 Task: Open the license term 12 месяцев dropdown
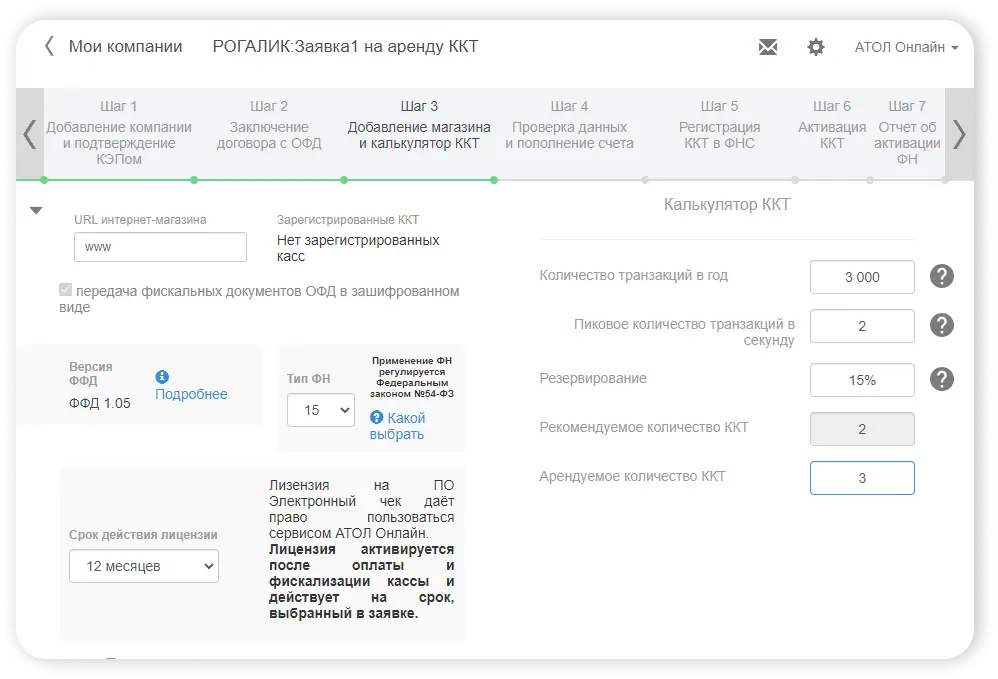click(144, 566)
